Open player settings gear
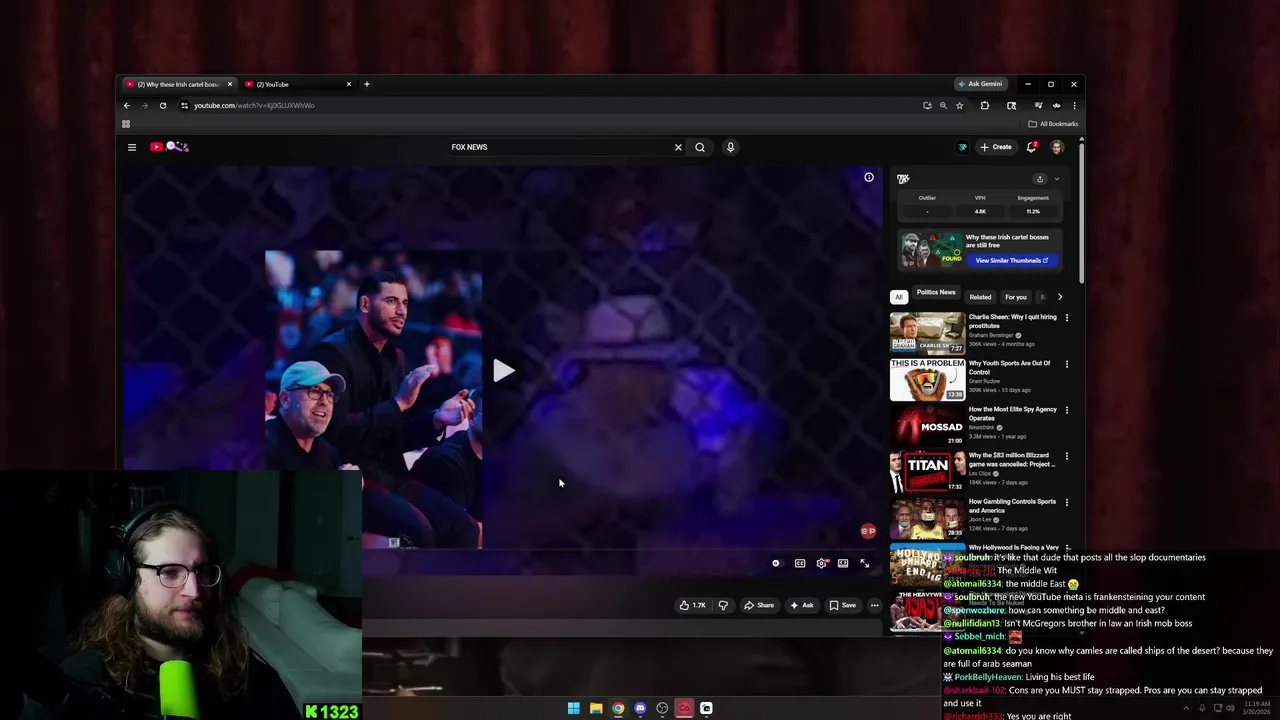The height and width of the screenshot is (720, 1280). point(822,564)
